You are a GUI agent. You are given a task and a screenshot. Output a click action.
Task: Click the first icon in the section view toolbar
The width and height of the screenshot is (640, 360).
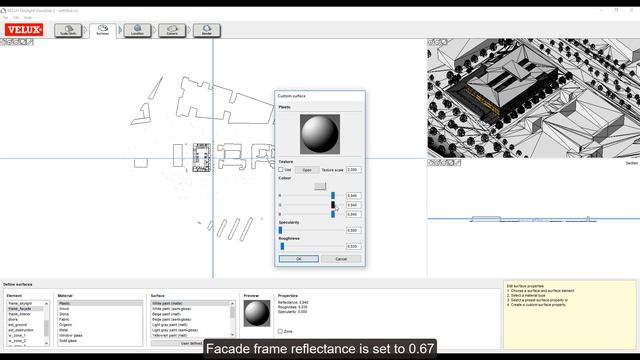pyautogui.click(x=431, y=163)
